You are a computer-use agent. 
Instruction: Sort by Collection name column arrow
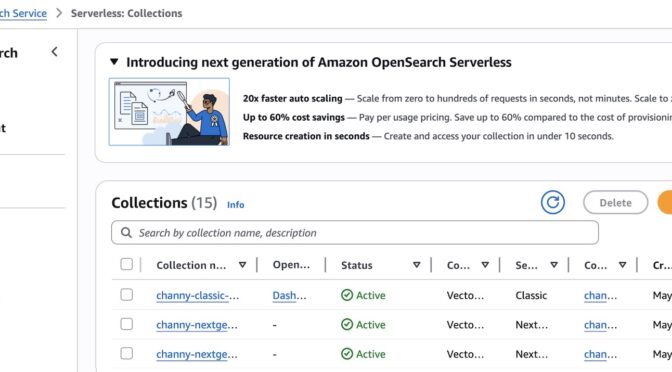tap(243, 265)
